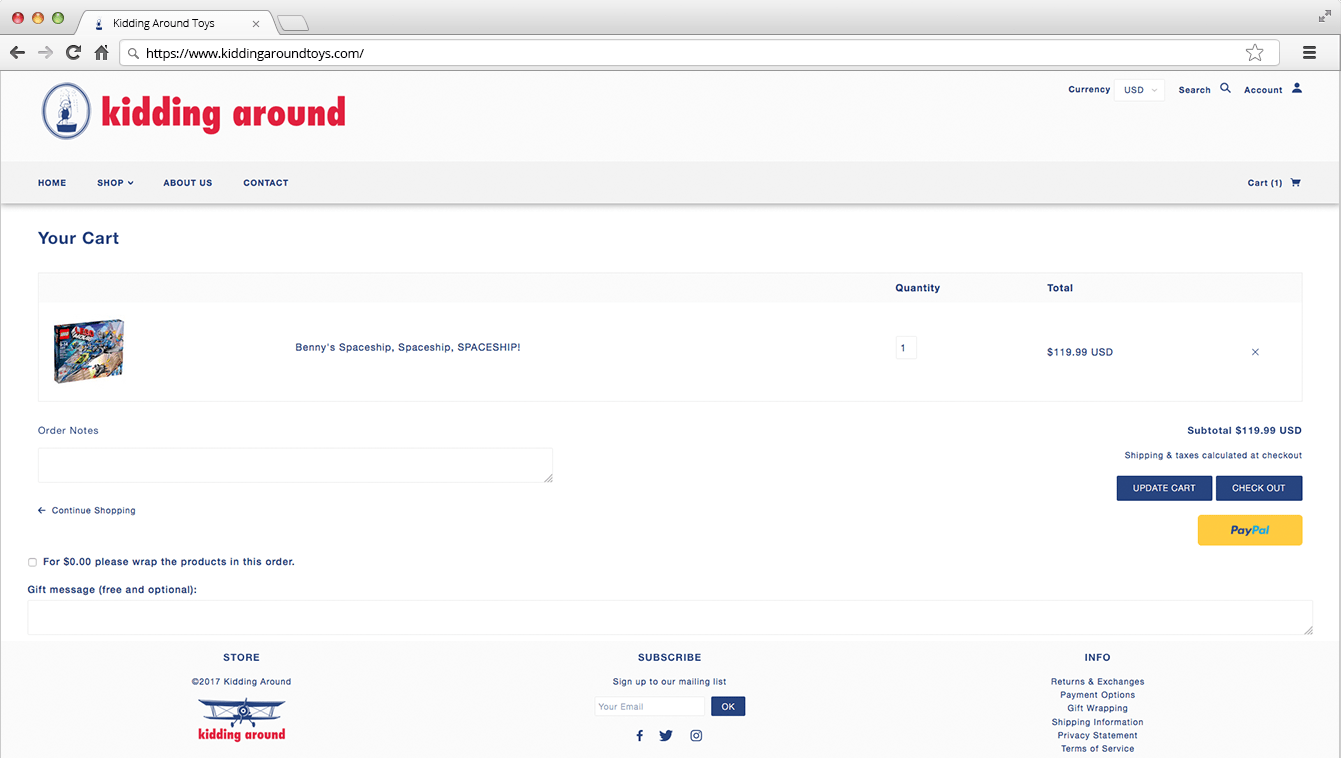This screenshot has width=1341, height=758.
Task: Click the INFO footer heading
Action: (x=1097, y=658)
